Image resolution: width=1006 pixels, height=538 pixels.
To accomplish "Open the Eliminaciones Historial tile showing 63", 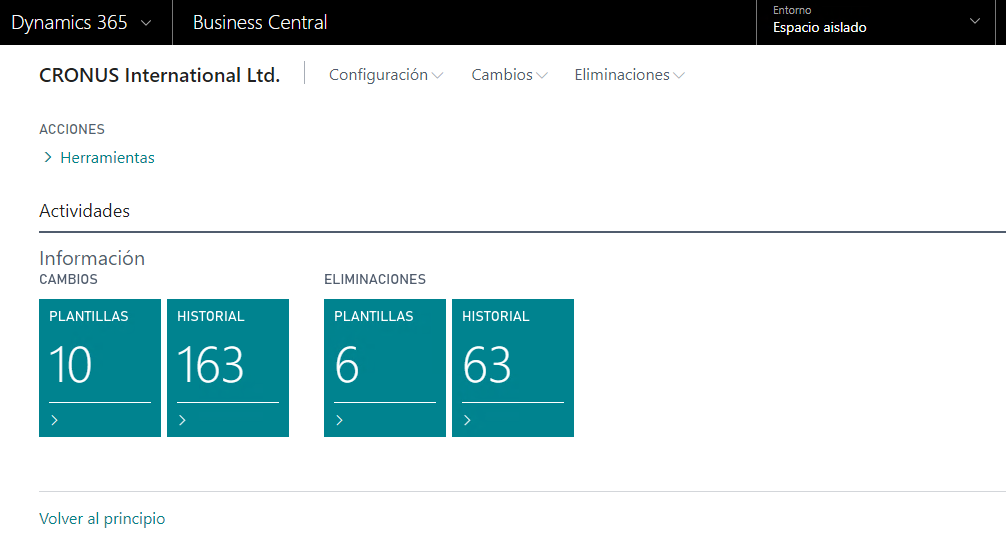I will [x=513, y=368].
